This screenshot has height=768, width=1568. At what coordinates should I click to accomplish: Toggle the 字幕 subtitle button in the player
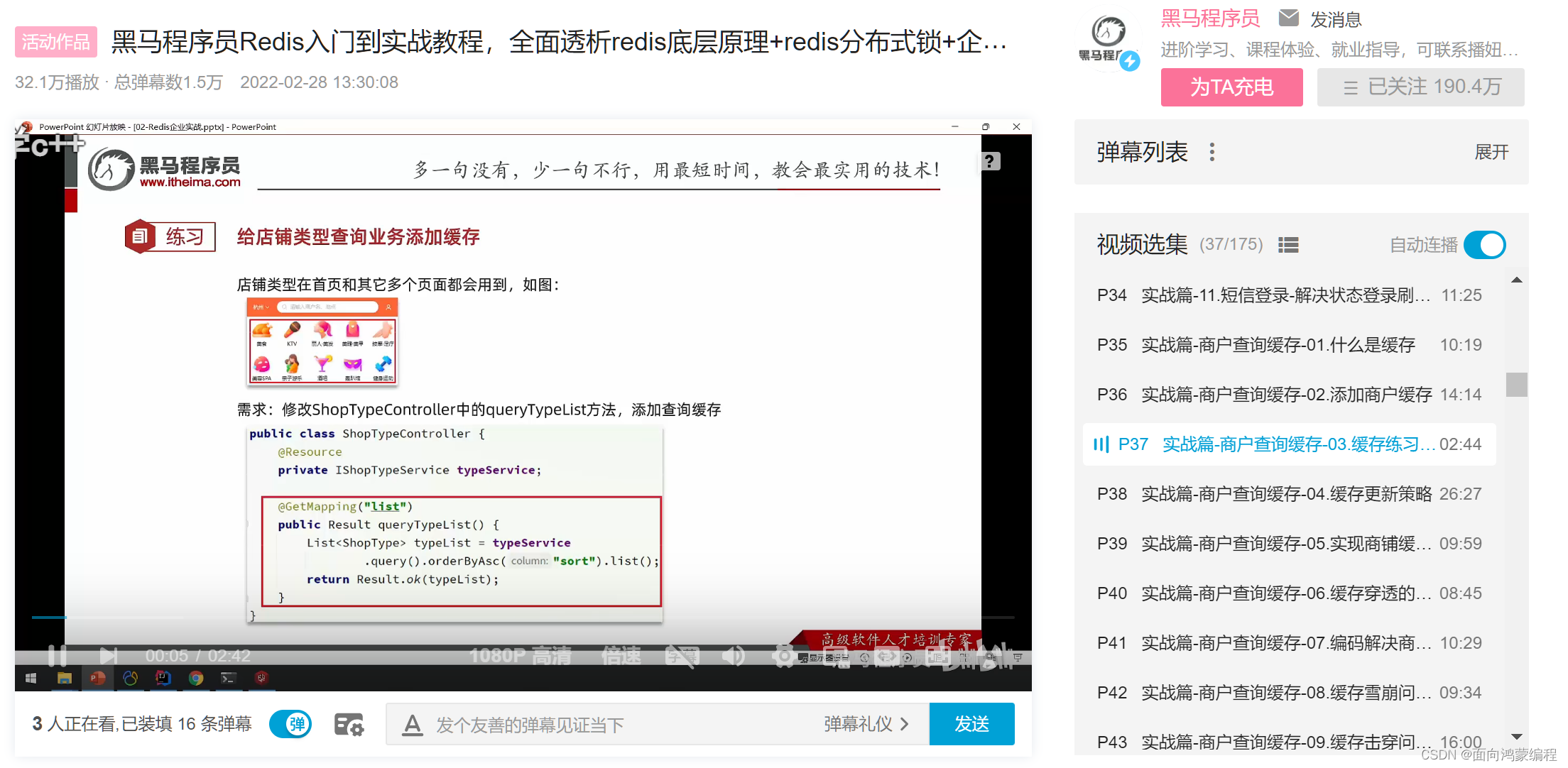[682, 655]
